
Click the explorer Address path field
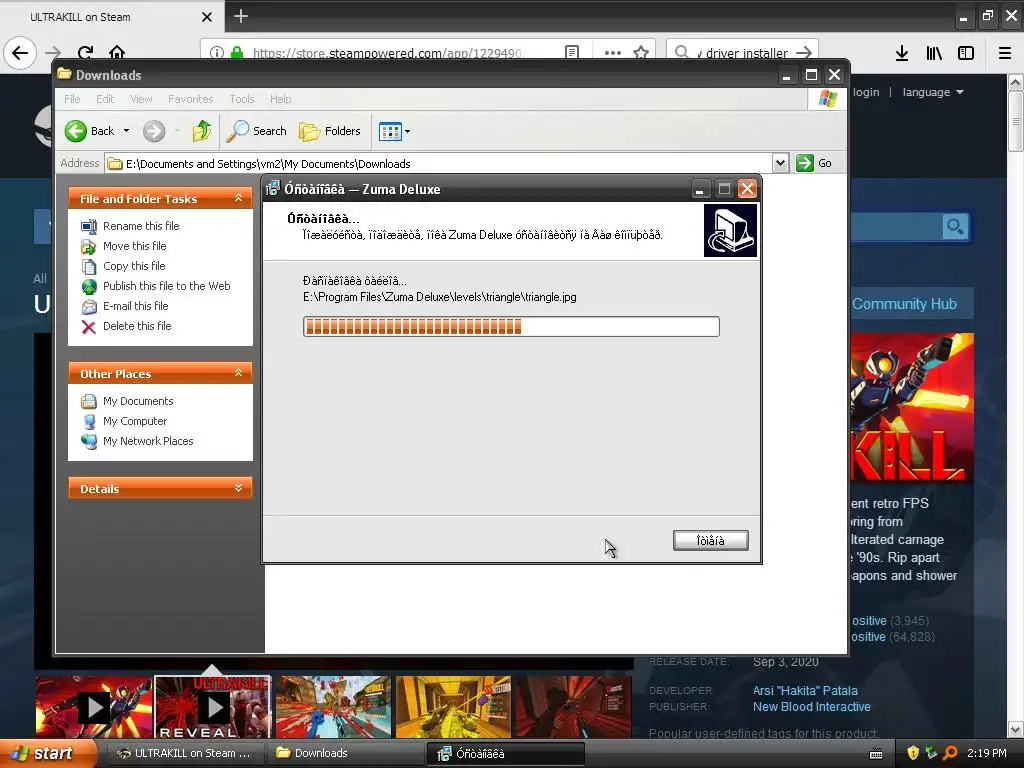(x=439, y=163)
